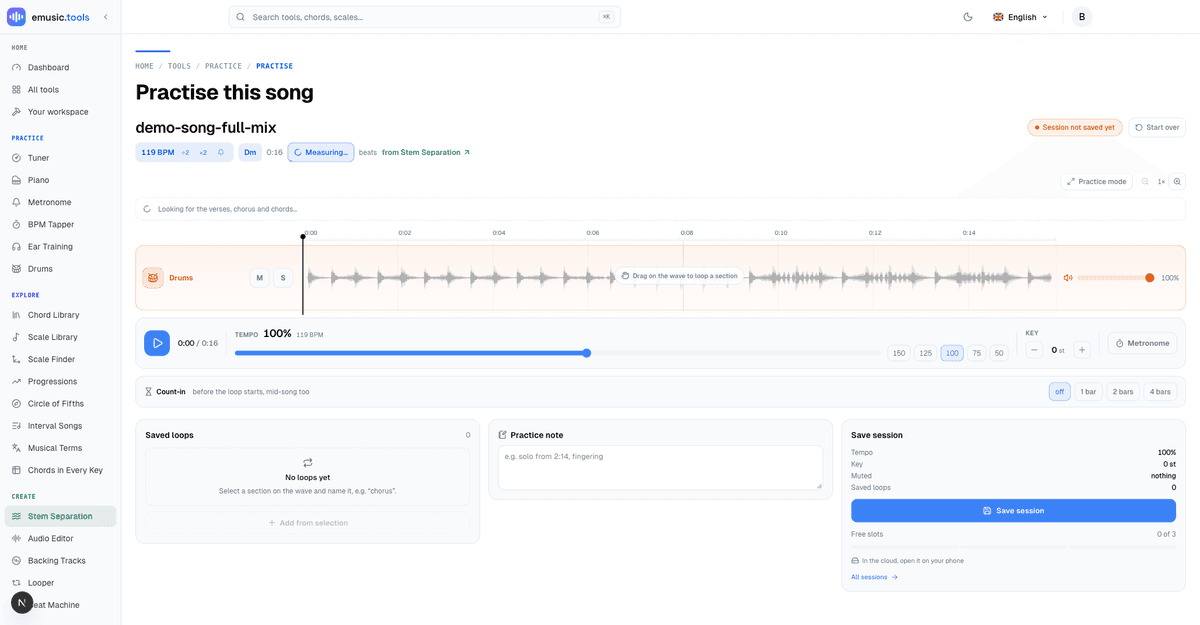
Task: Open Scale Finder in the sidebar
Action: point(60,359)
